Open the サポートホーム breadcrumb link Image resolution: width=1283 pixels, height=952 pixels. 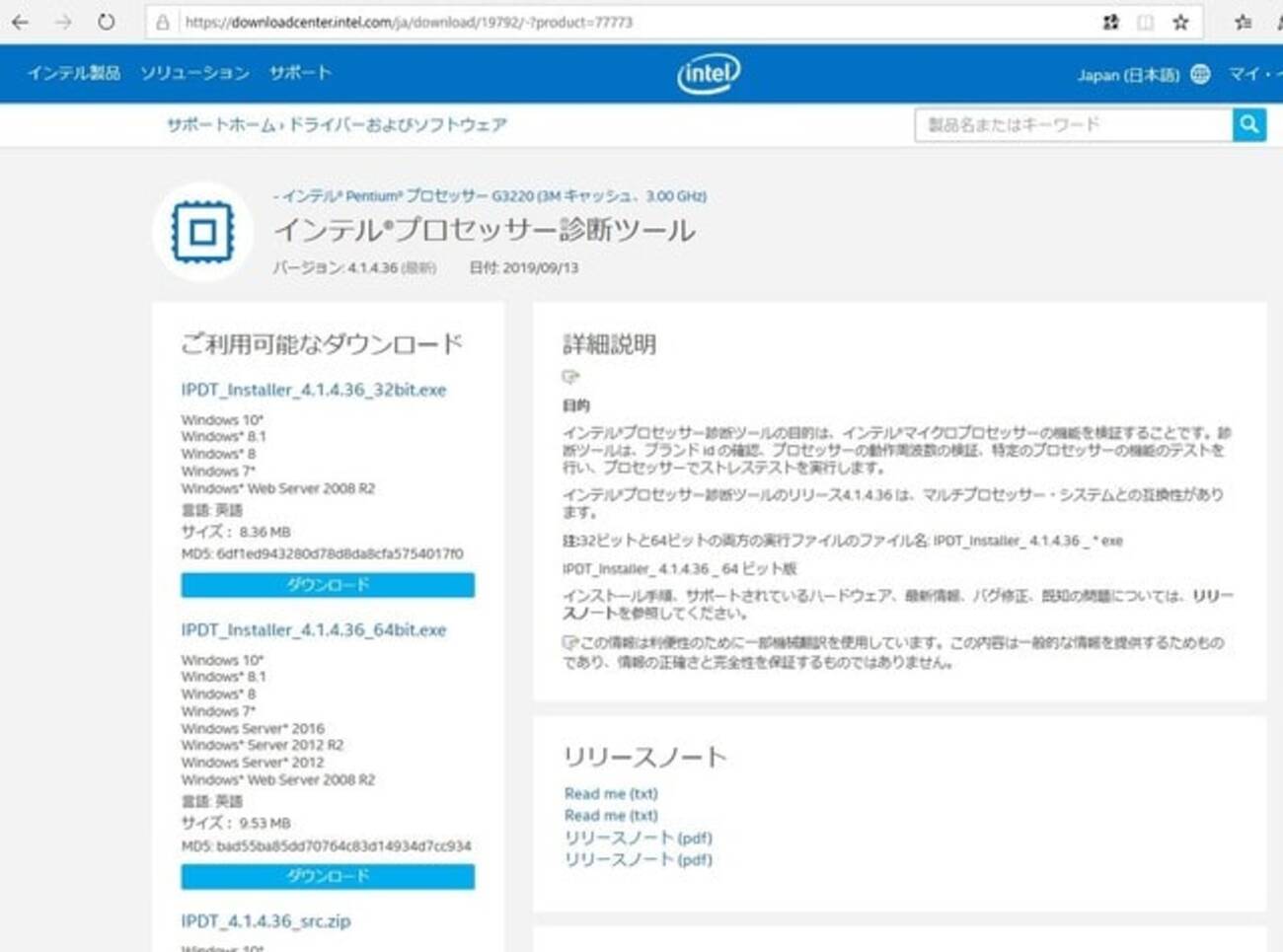point(221,125)
